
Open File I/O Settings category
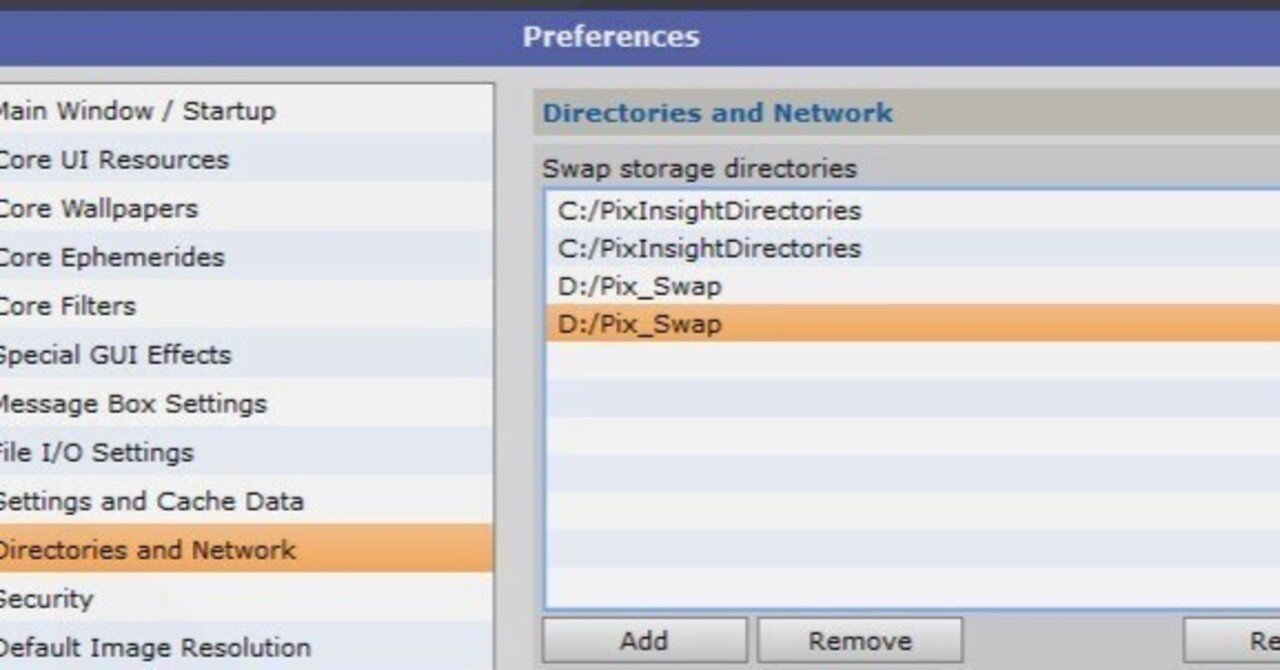pos(96,453)
